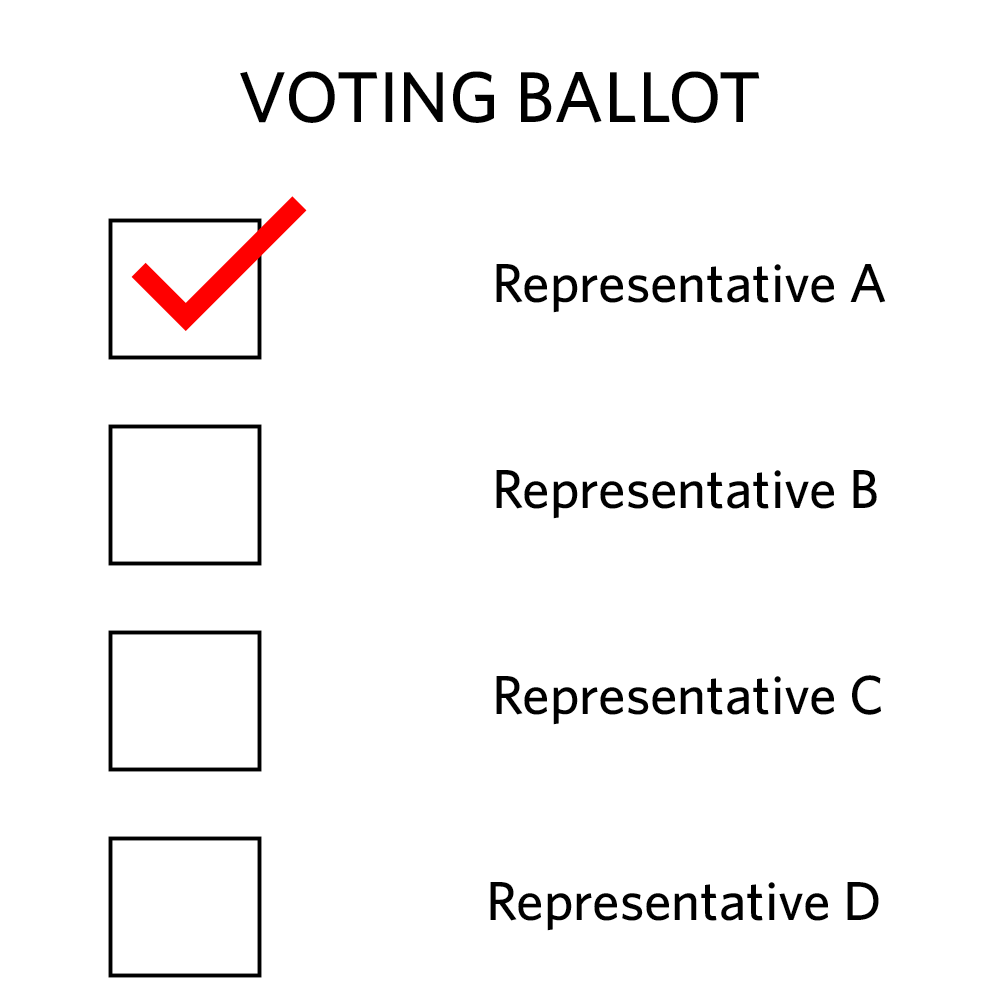
Task: Select the Representative A label
Action: click(x=689, y=285)
